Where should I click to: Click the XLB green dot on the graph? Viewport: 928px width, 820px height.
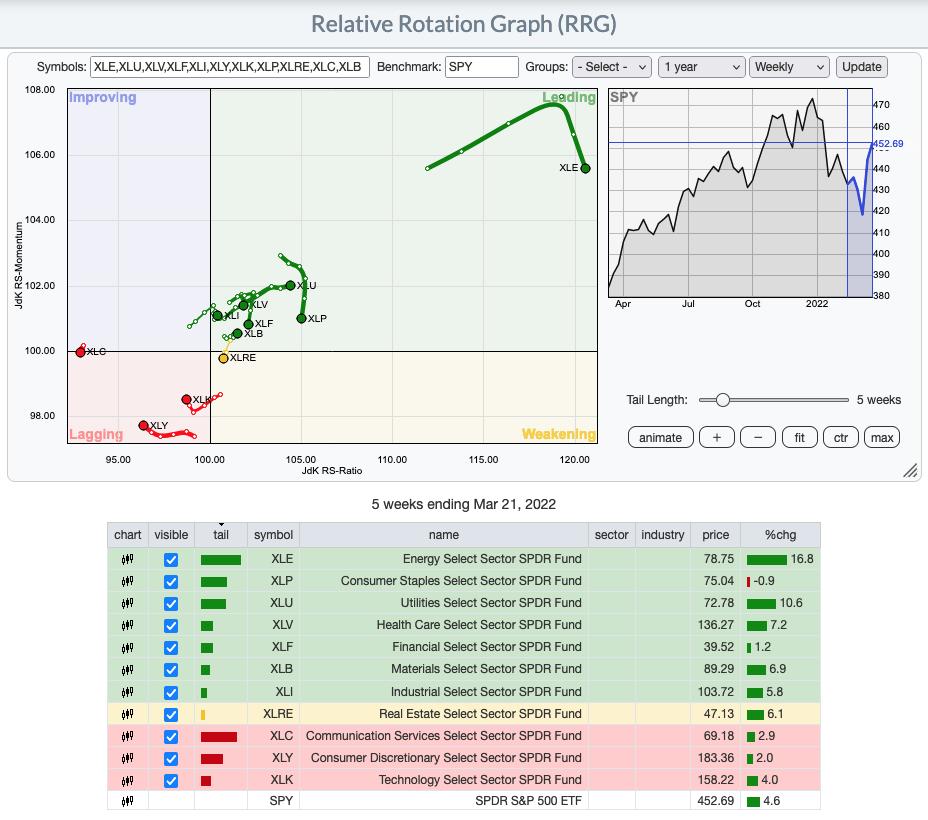[x=237, y=334]
